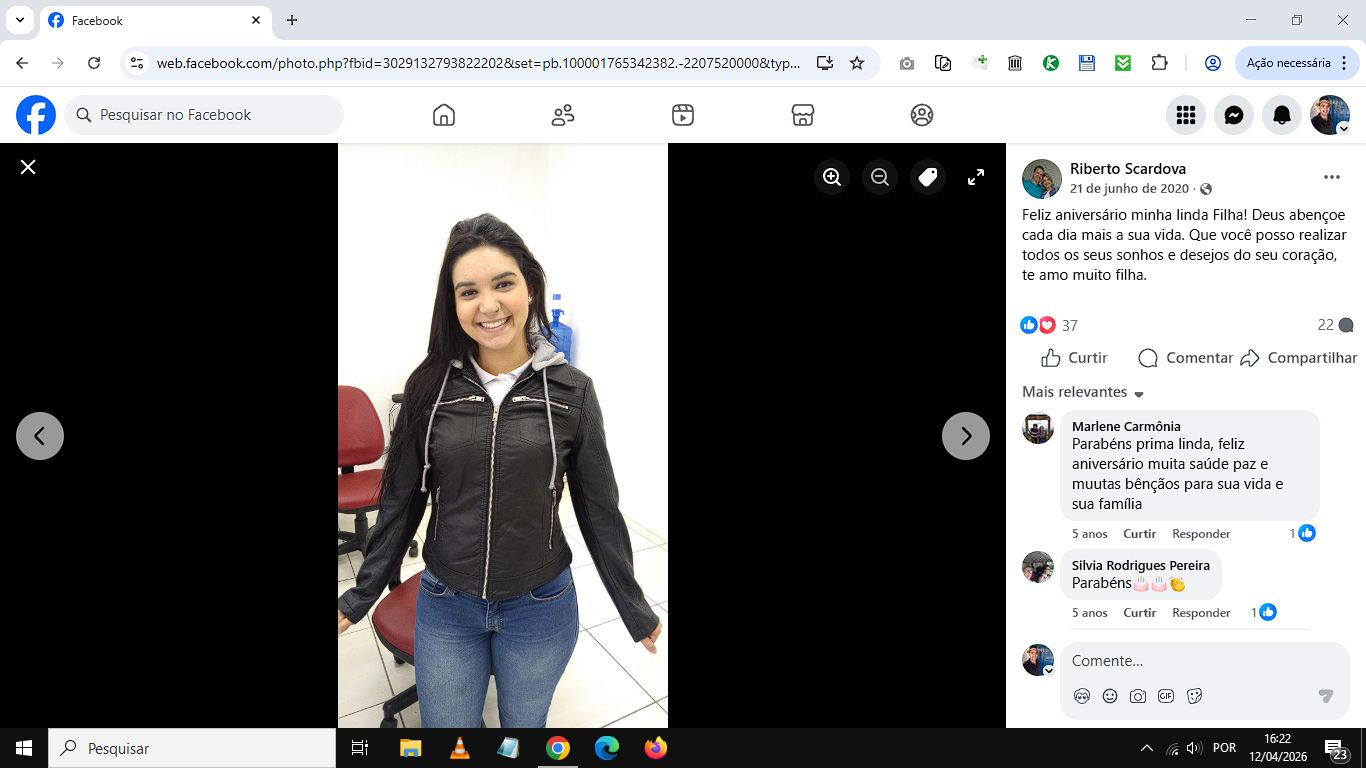Open the post options three-dot menu
Screen dimensions: 1366x768
tap(1331, 177)
